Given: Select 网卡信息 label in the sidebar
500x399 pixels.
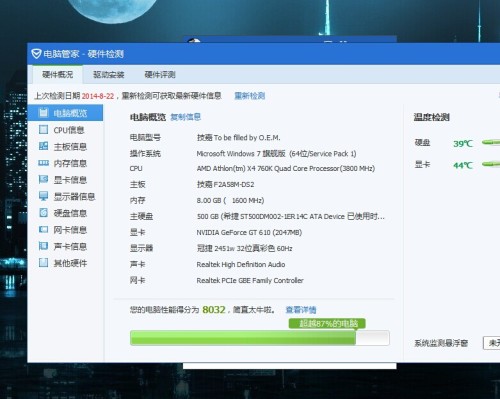Looking at the screenshot, I should click(x=70, y=230).
